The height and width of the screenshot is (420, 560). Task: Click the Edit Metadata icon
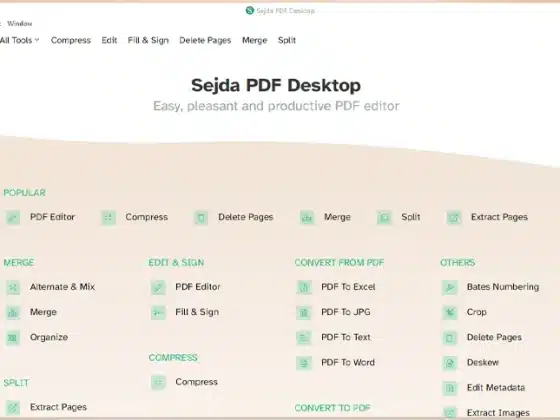pos(450,388)
